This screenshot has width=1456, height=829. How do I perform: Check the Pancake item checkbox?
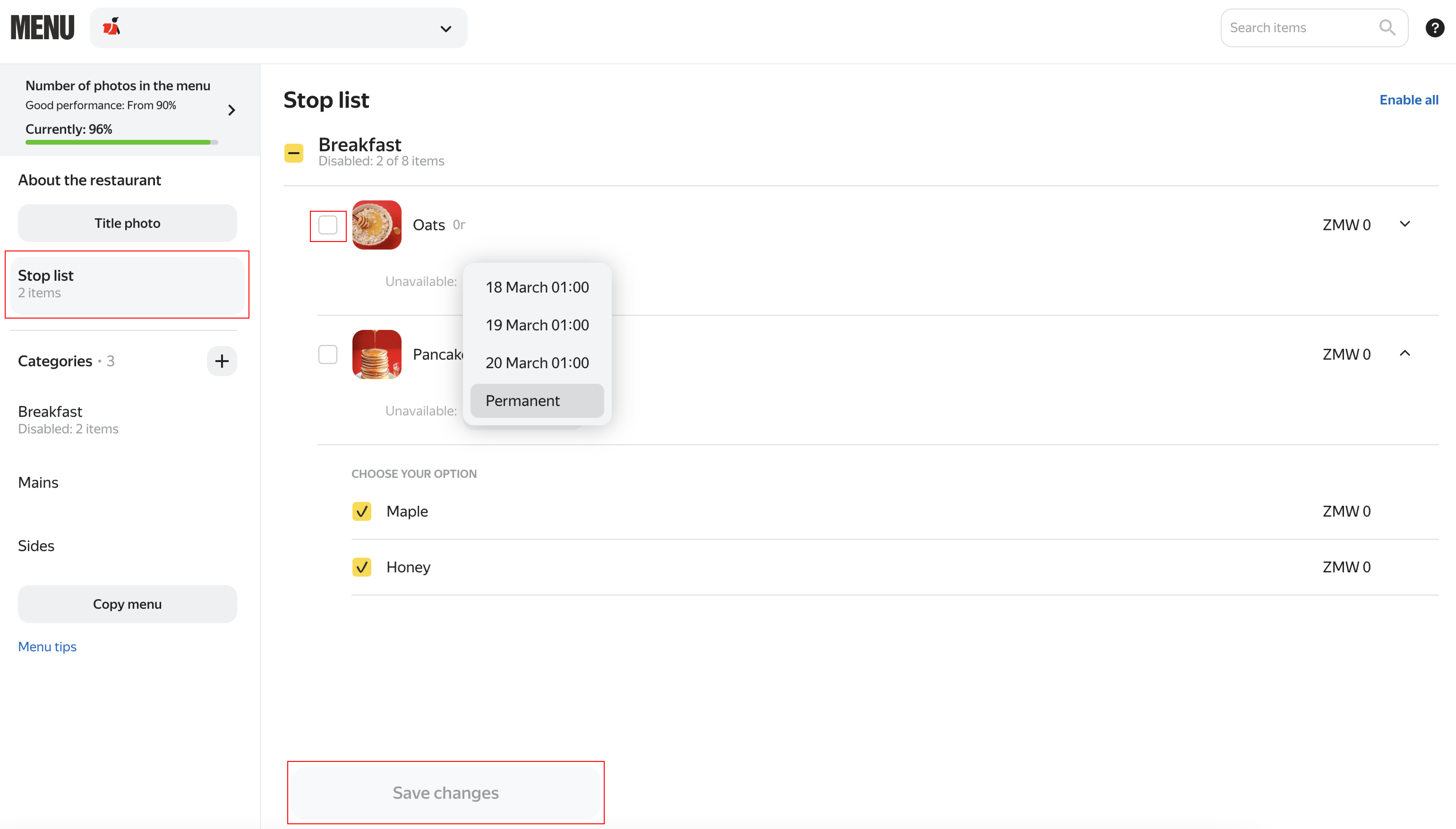point(328,354)
